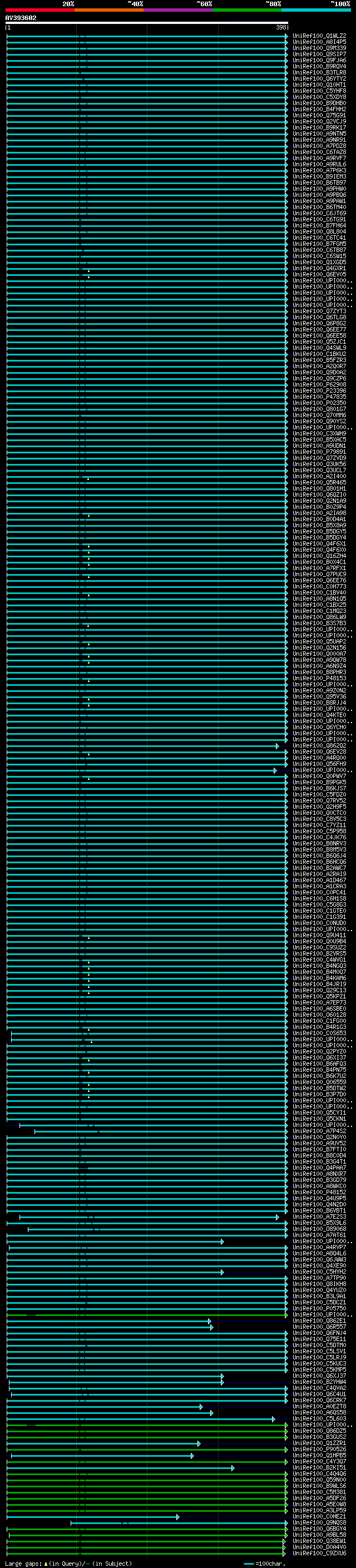Open hit UniRef100_Q0PWV7
Viewport: 356px width, 1568px height.
pyautogui.click(x=319, y=776)
